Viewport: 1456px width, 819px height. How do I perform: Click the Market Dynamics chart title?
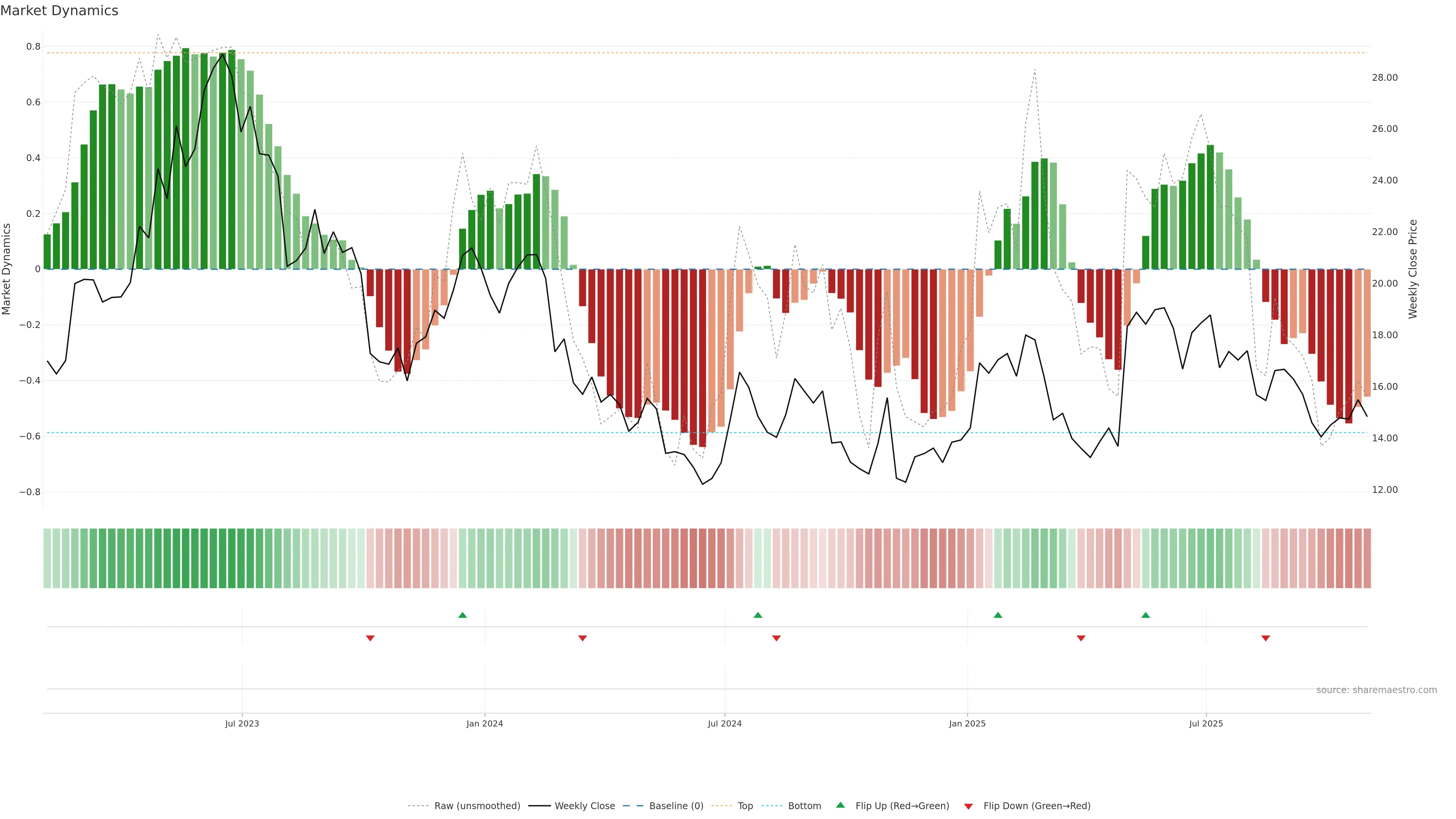tap(60, 11)
